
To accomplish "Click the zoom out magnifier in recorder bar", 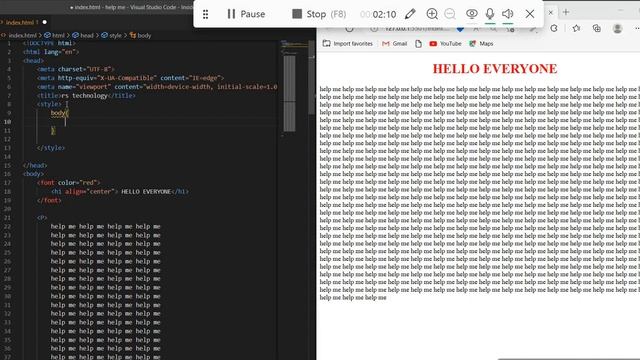I will (x=450, y=14).
